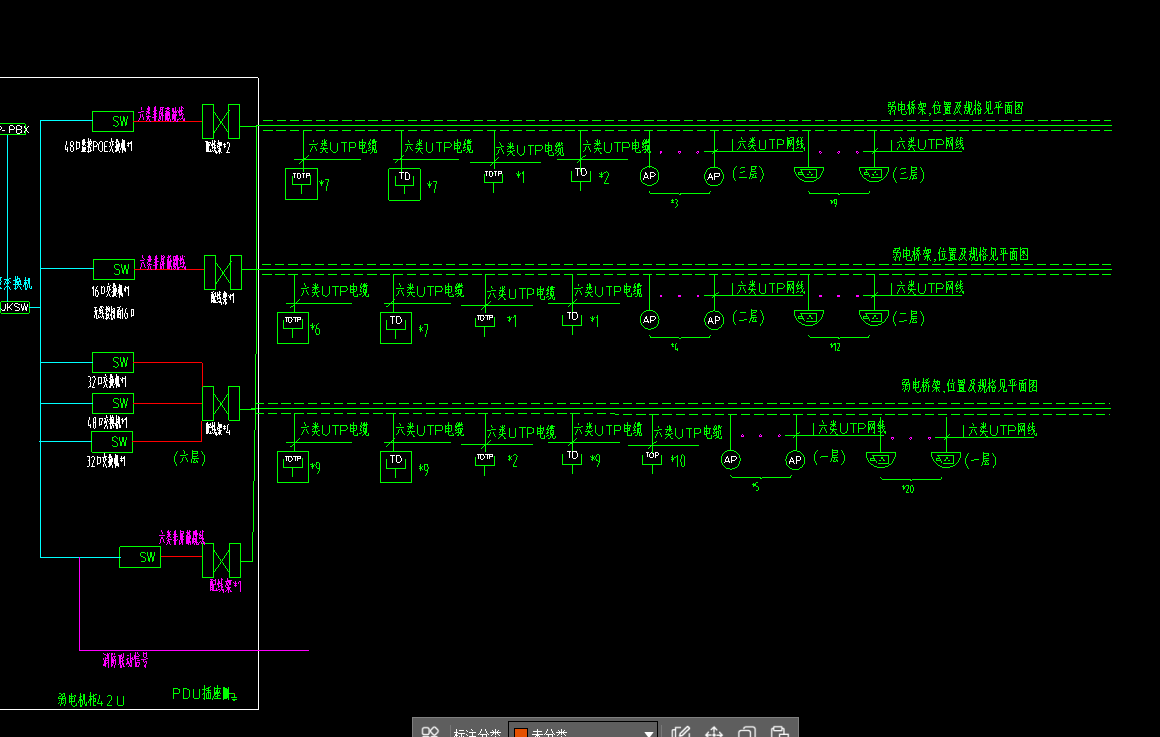Click the bottom 弱电桥架,位置及规格见平面图 note
This screenshot has height=737, width=1160.
[x=969, y=386]
